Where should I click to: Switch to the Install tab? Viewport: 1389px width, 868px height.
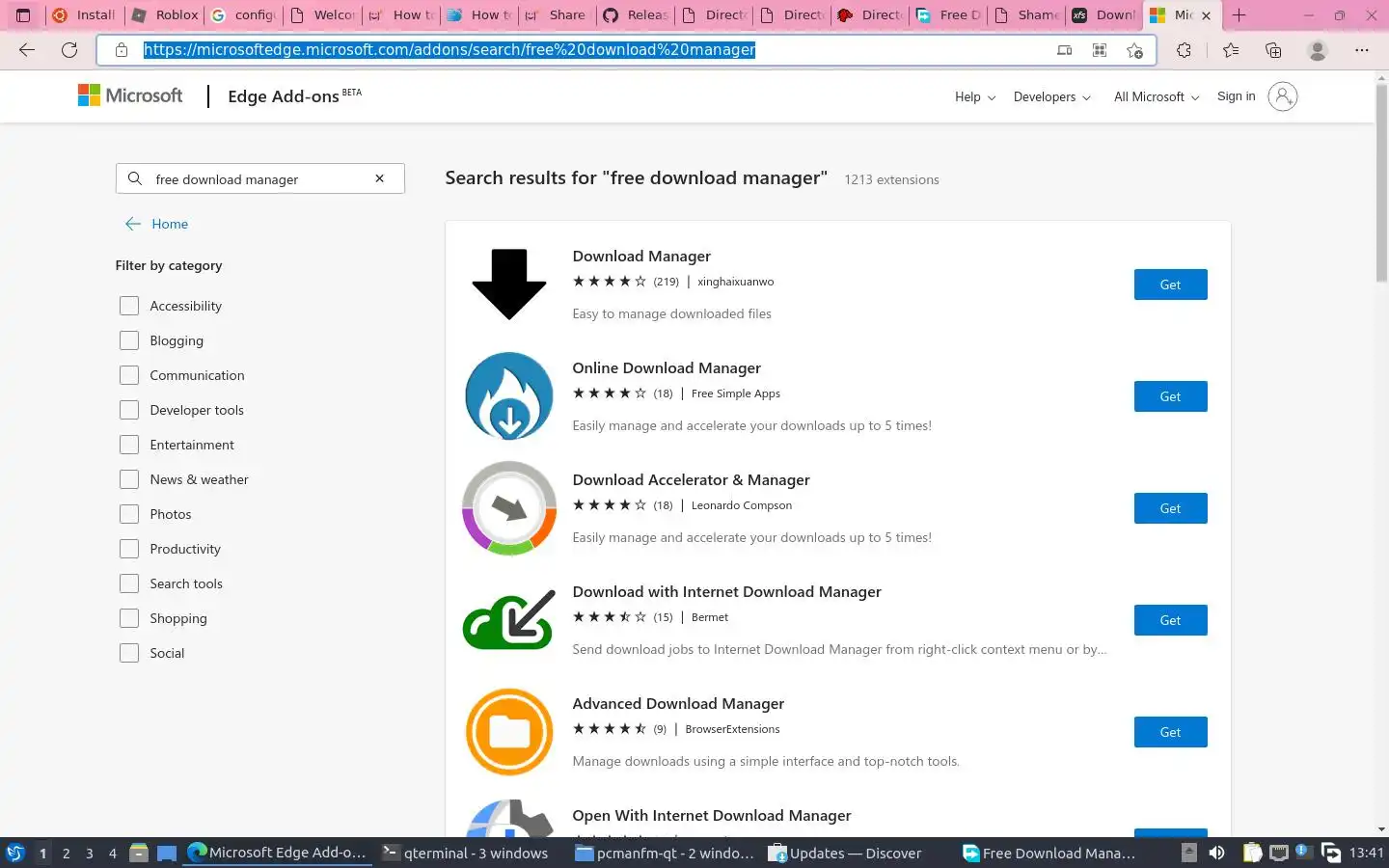point(86,15)
